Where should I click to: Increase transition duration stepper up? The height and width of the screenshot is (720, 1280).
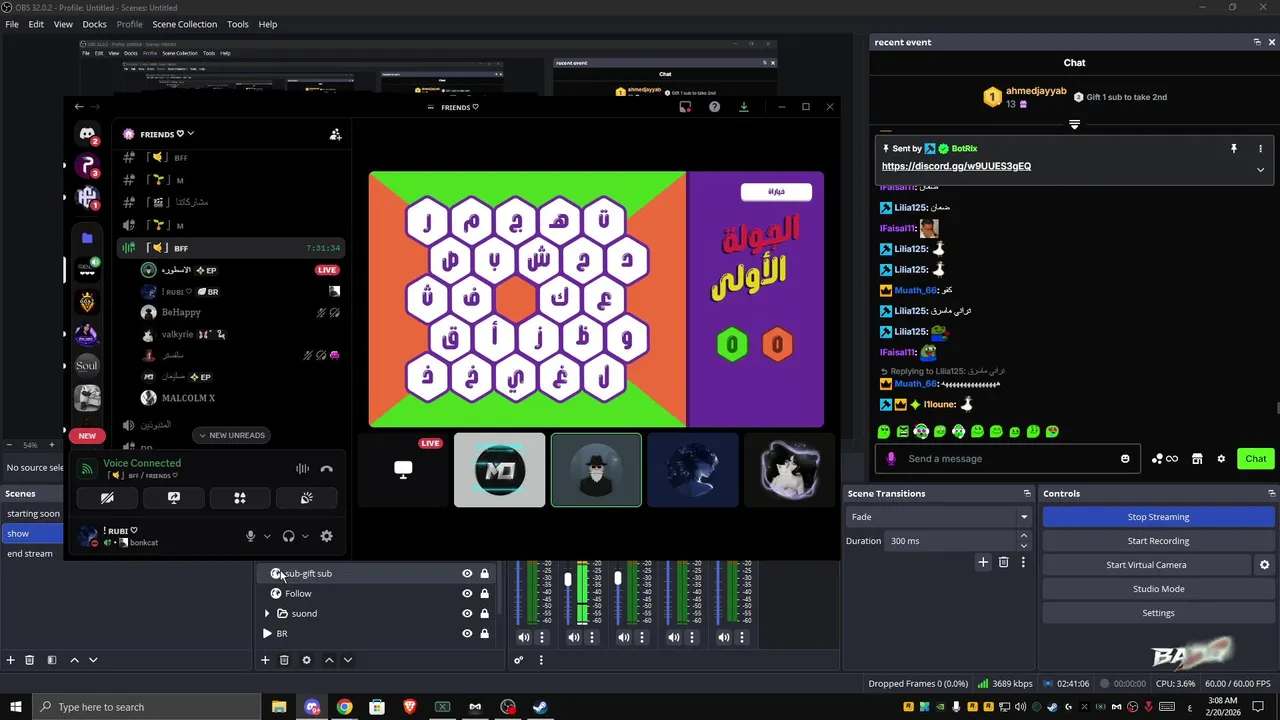[1023, 536]
